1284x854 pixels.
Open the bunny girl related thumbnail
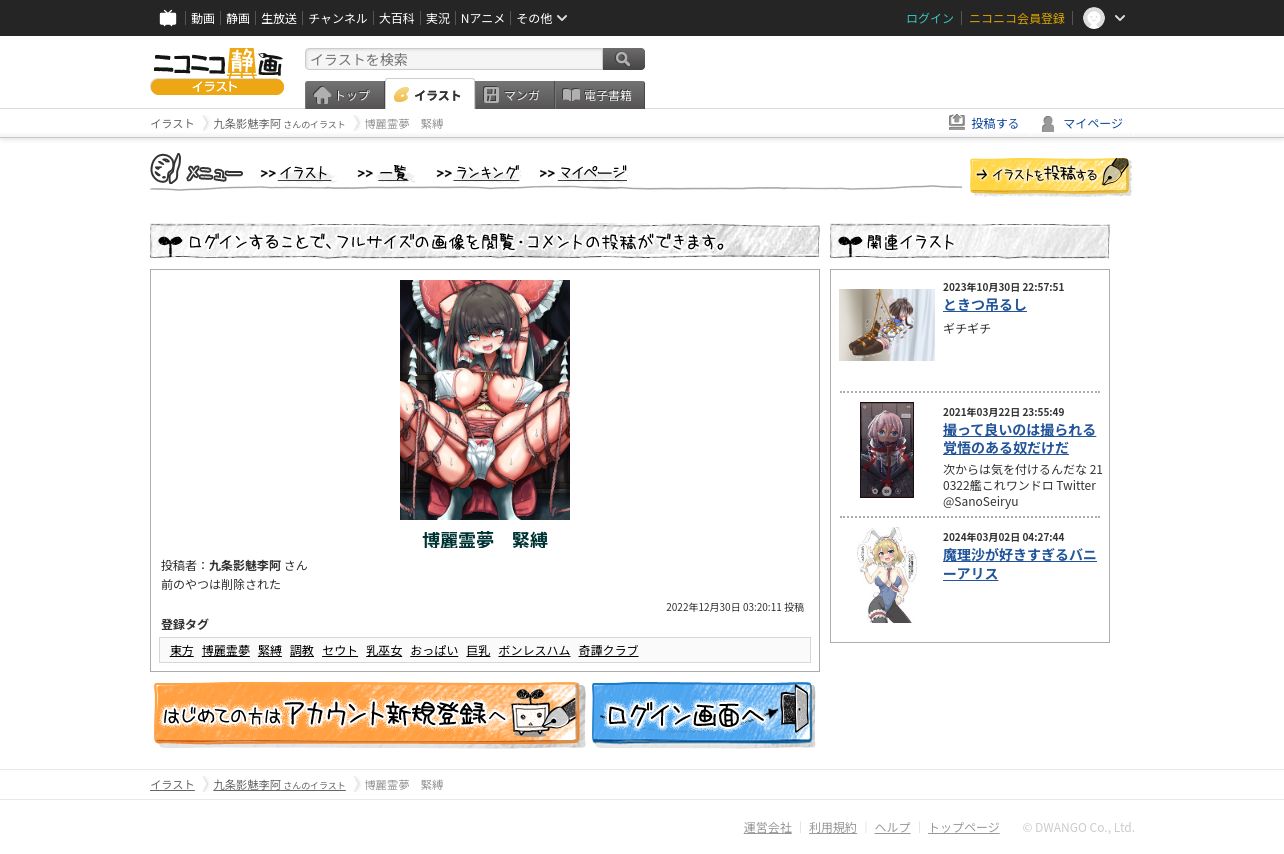pyautogui.click(x=887, y=575)
